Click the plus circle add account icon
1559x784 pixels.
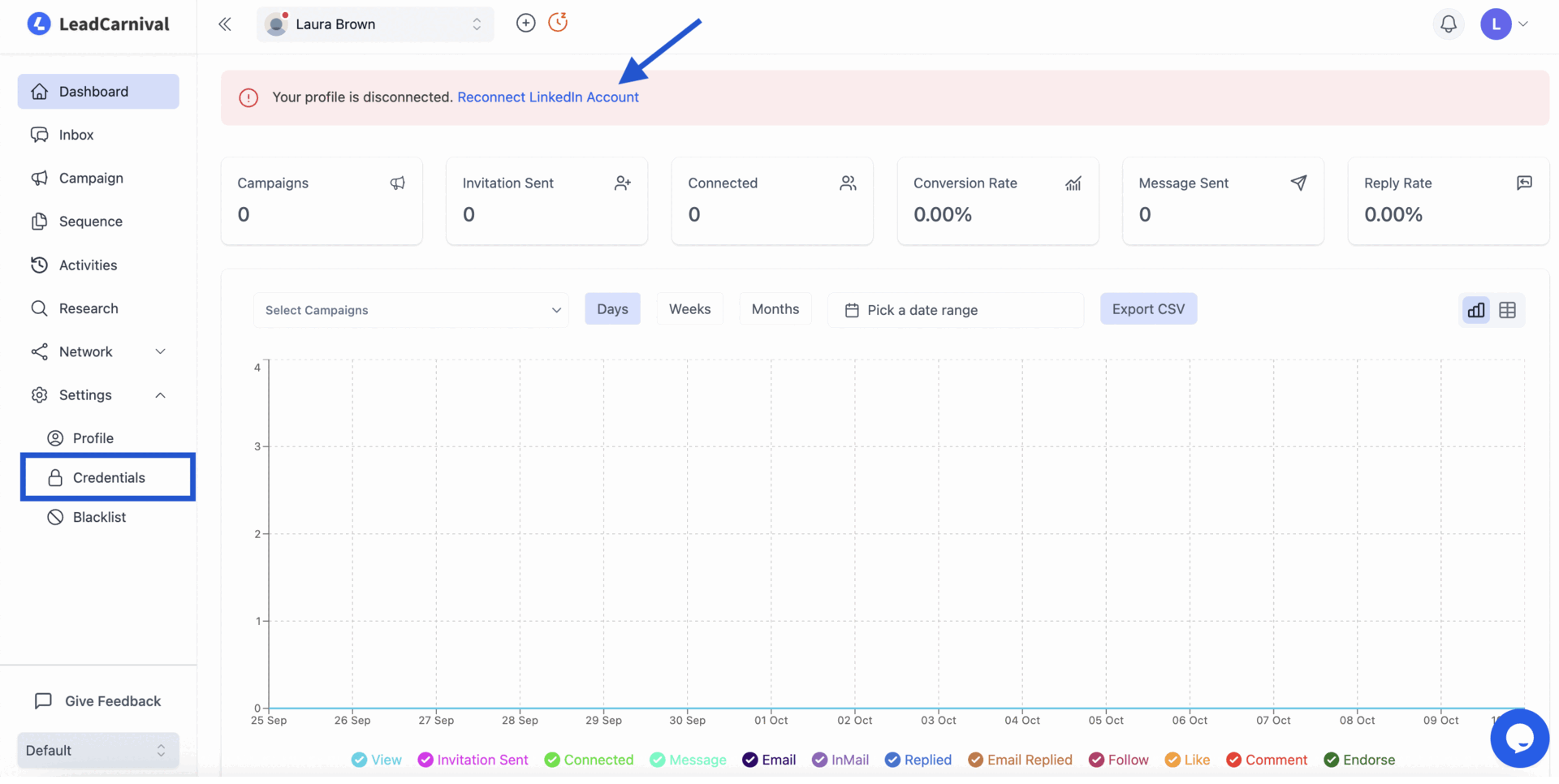pos(525,24)
